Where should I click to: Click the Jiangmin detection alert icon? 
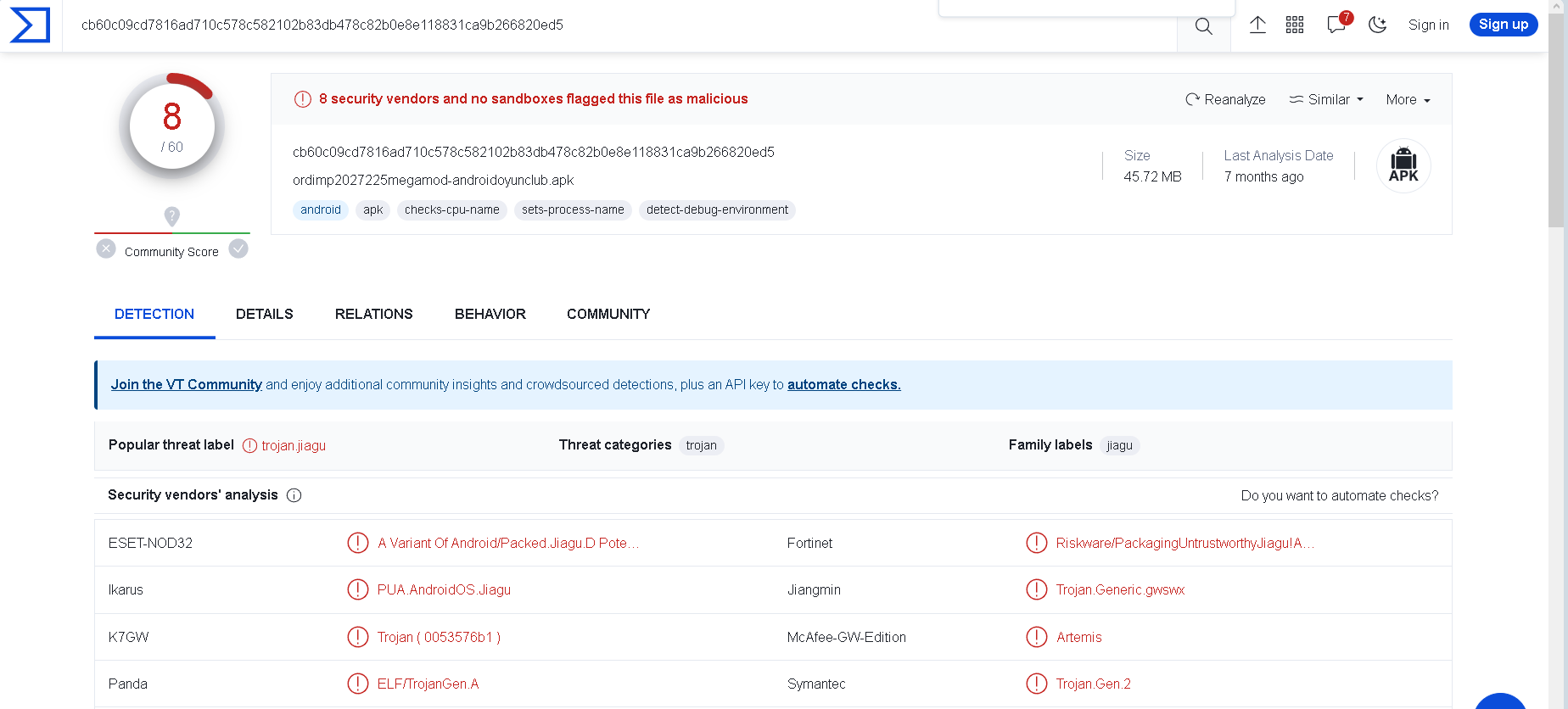pos(1037,589)
